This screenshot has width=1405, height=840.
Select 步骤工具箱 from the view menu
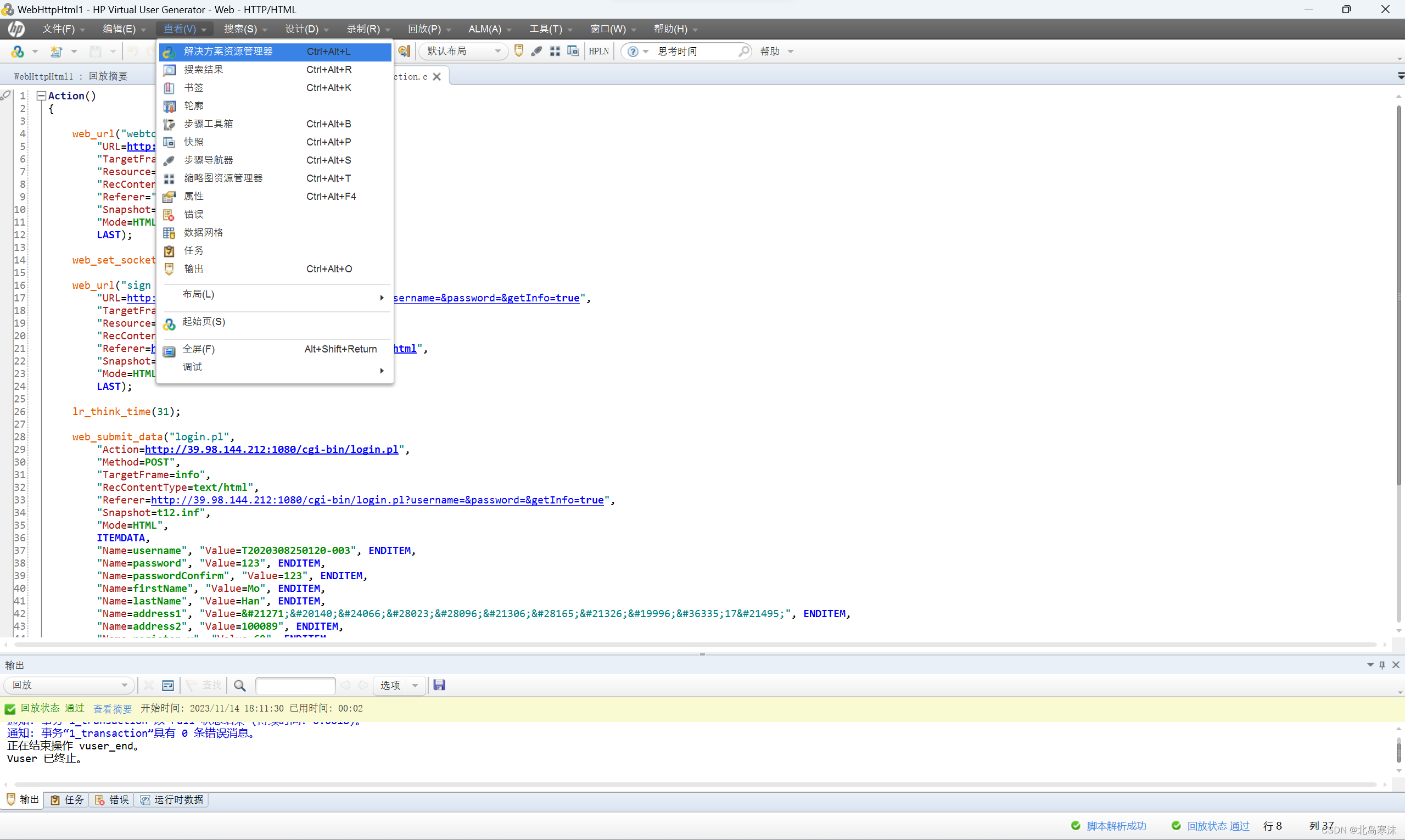click(208, 124)
